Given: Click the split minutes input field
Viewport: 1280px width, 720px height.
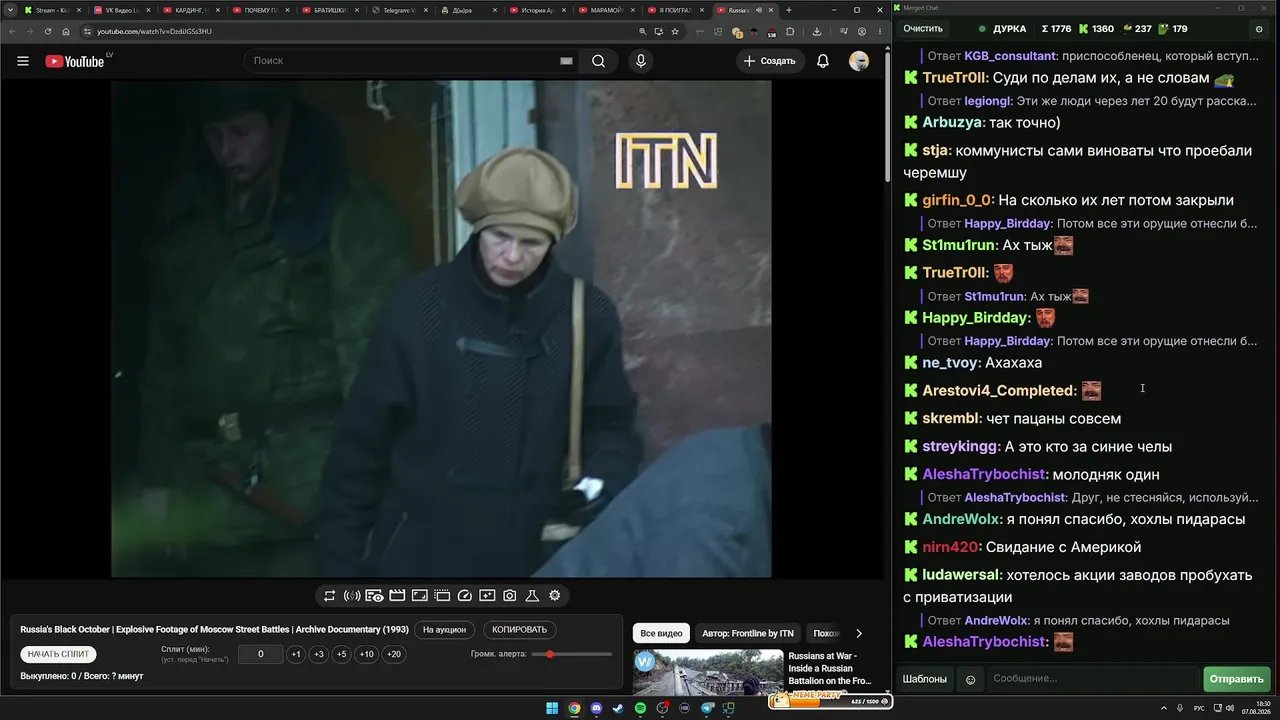Looking at the screenshot, I should tap(261, 654).
